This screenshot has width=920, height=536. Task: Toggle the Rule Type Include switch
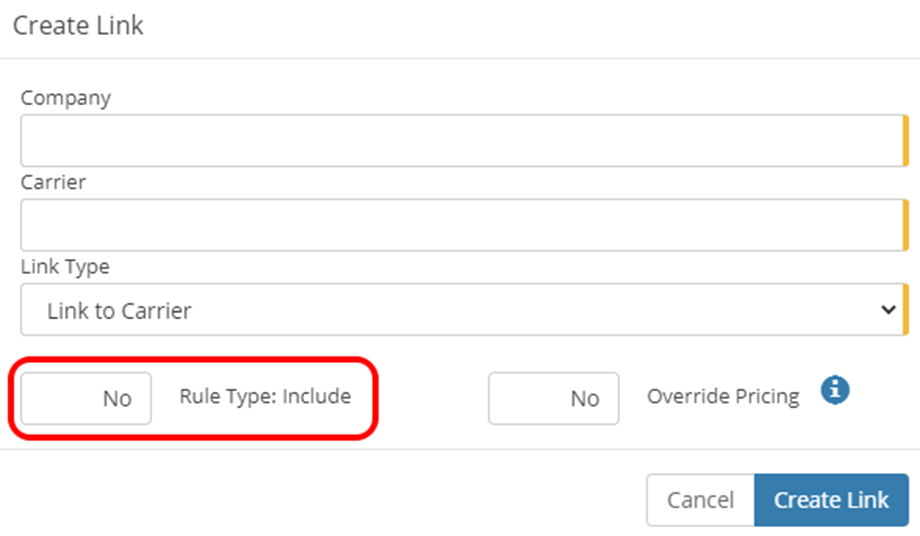click(86, 398)
